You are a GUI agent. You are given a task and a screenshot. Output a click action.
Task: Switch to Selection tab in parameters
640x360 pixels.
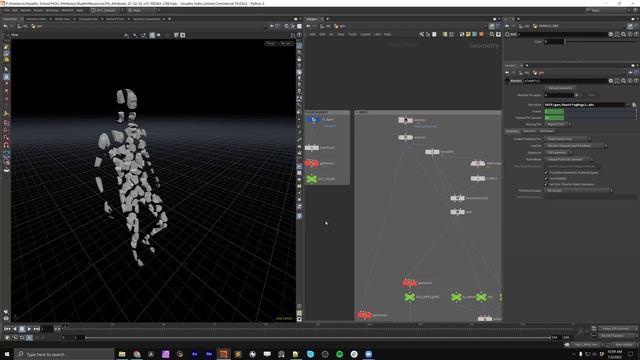point(529,131)
